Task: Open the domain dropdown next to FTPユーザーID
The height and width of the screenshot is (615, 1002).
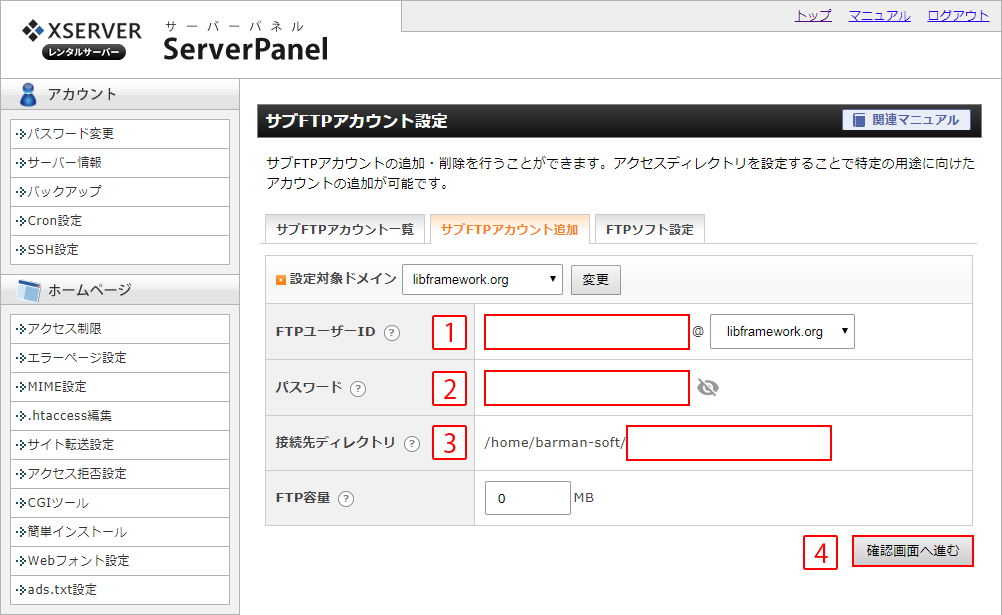Action: [782, 331]
